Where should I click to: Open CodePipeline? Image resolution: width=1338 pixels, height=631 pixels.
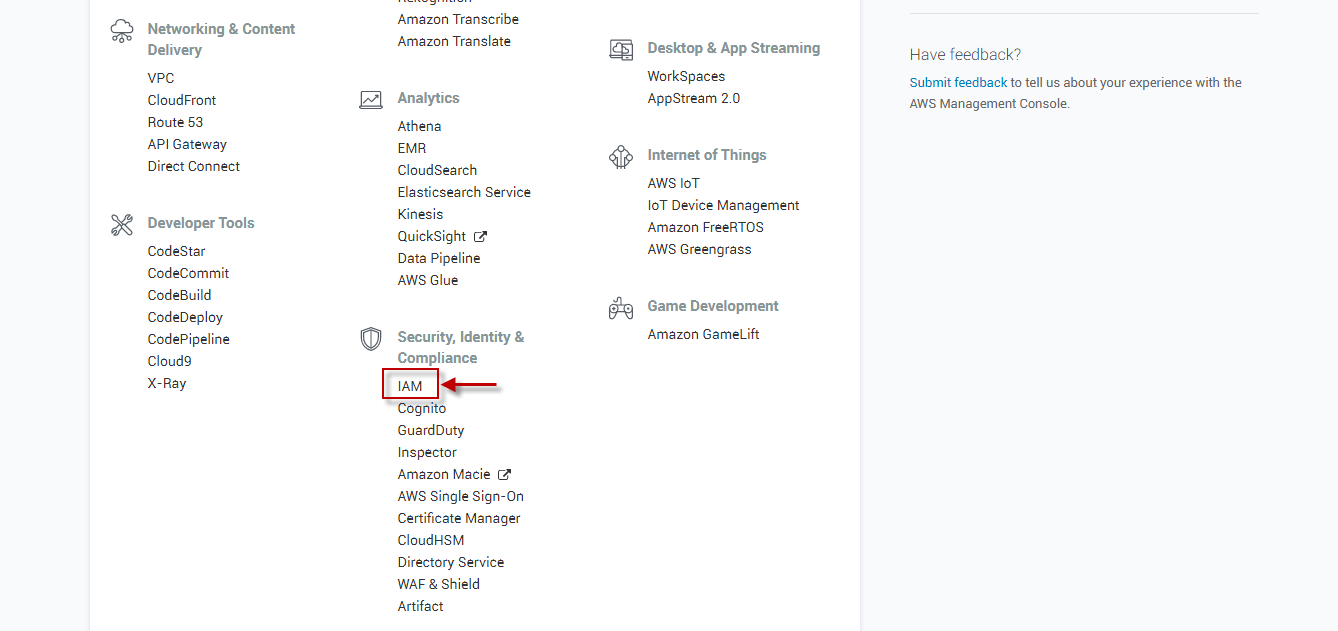pos(189,339)
